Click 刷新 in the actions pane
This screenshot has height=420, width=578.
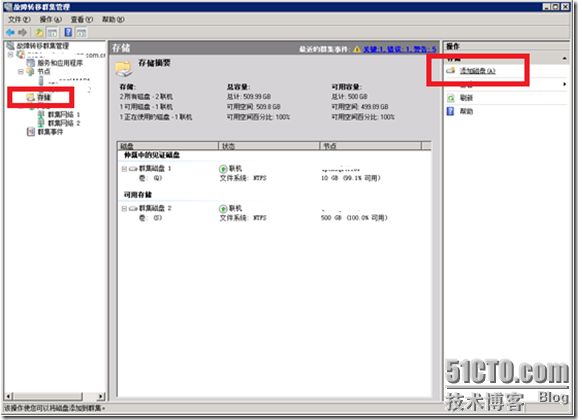tap(466, 98)
